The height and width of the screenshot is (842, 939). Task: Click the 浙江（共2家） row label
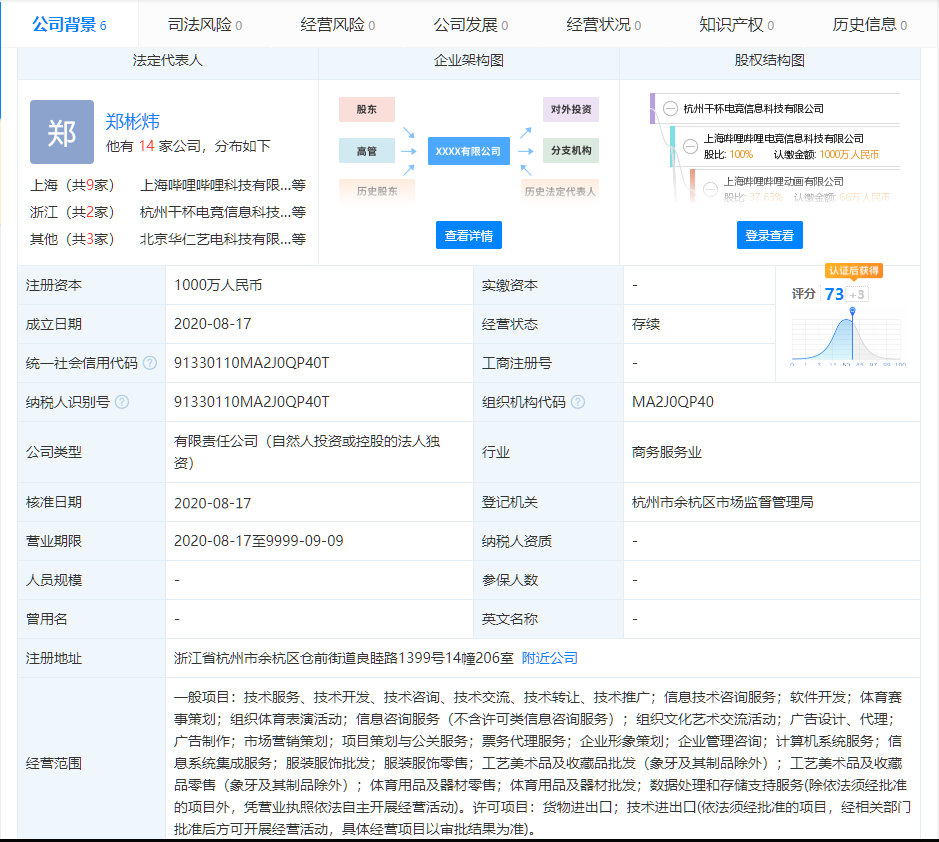coord(72,212)
